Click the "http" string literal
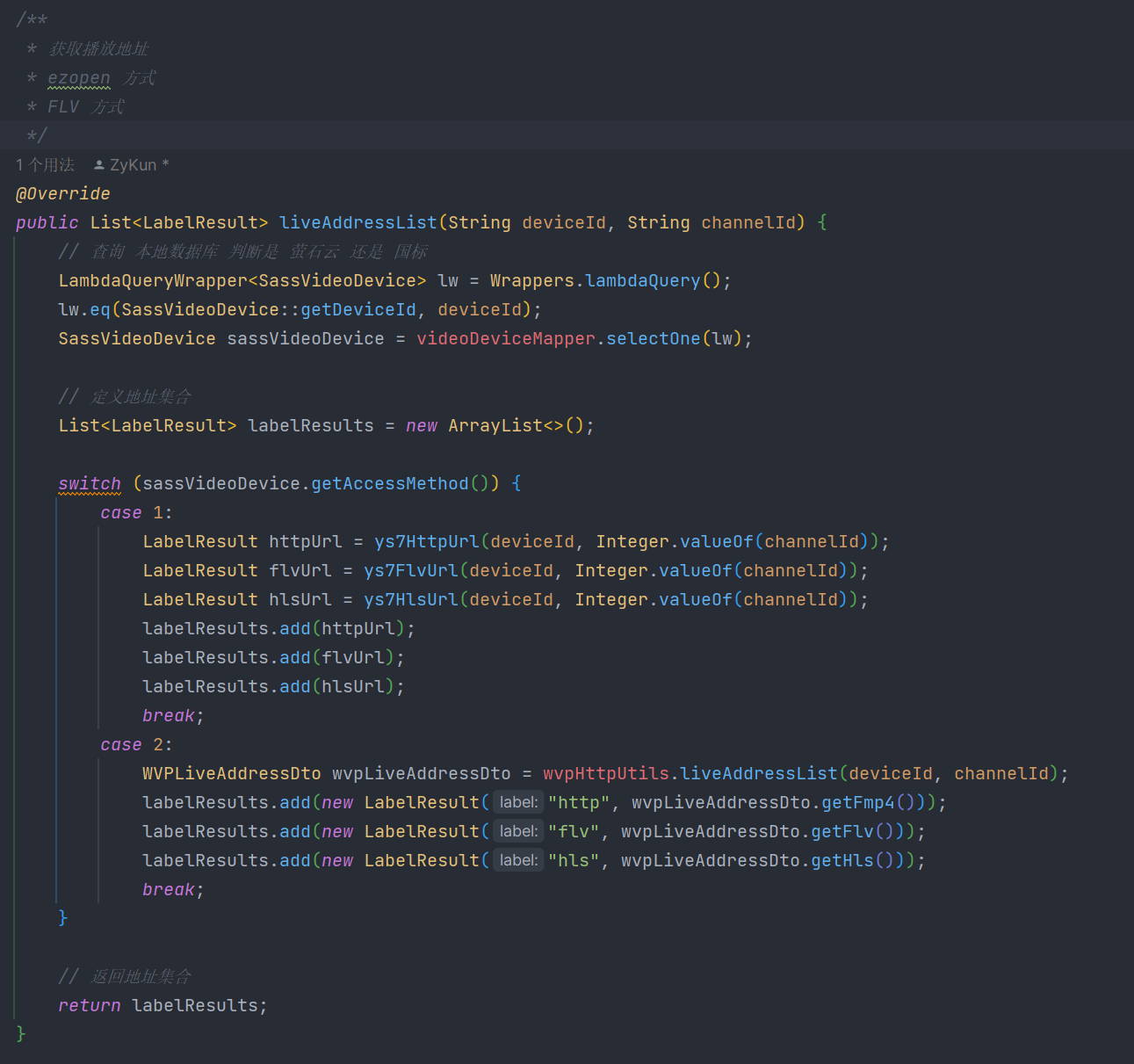Screen dimensions: 1134x1064 [580, 802]
